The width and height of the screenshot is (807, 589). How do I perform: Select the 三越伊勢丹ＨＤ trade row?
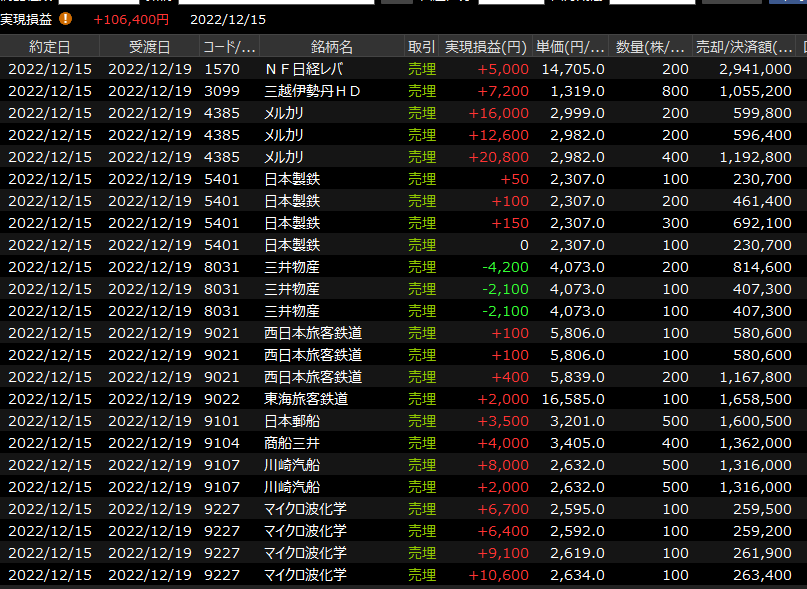pyautogui.click(x=312, y=91)
